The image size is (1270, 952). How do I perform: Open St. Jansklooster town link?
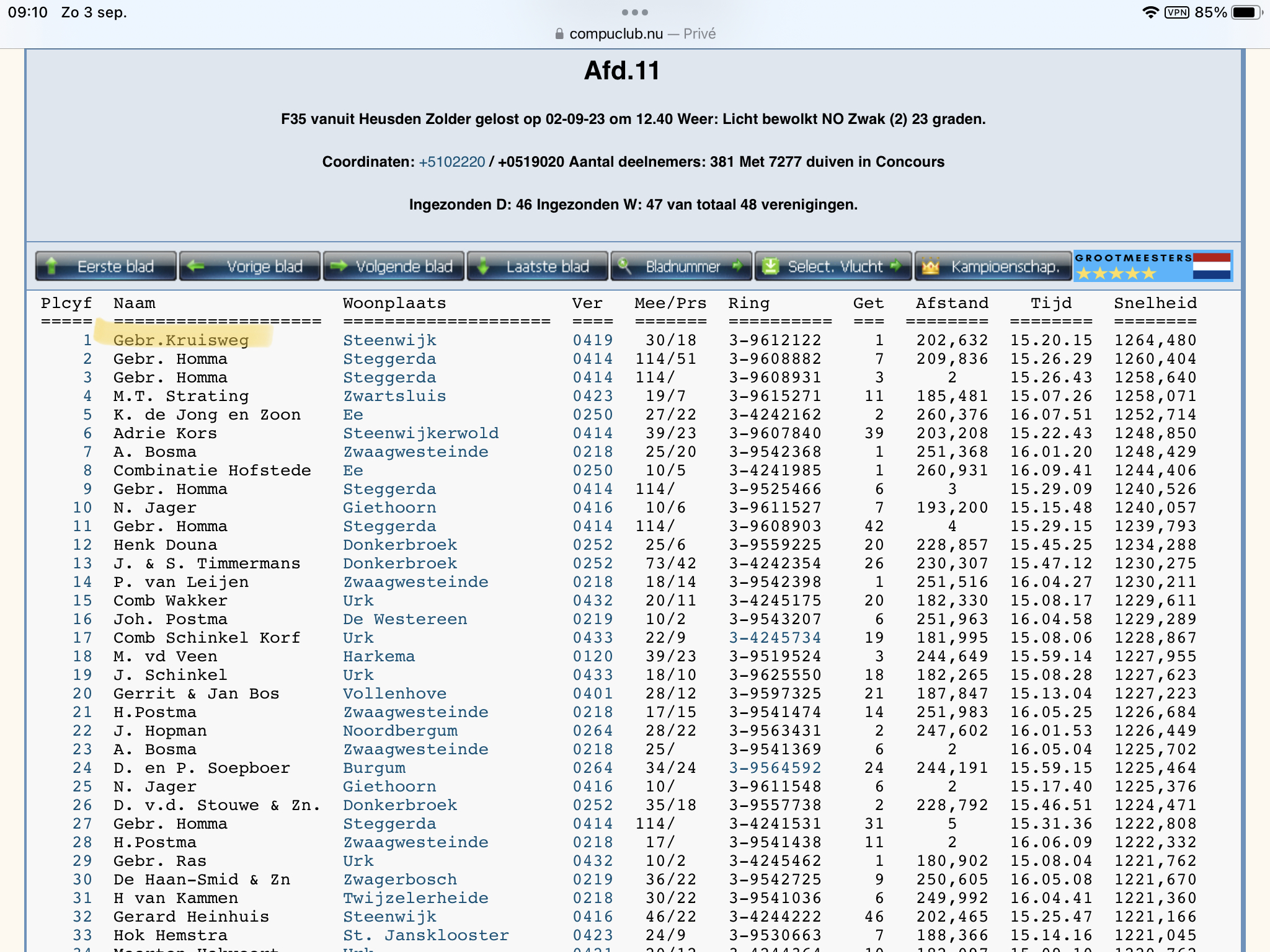coord(427,935)
